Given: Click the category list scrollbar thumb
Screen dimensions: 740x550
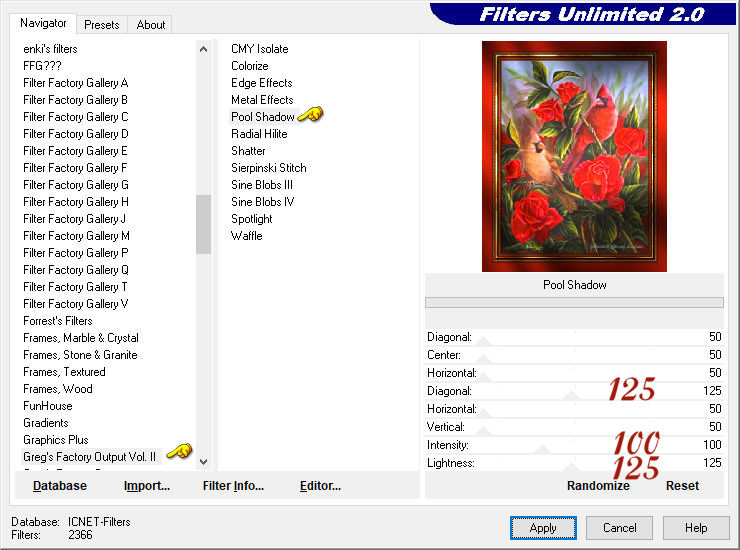Looking at the screenshot, I should [x=203, y=224].
